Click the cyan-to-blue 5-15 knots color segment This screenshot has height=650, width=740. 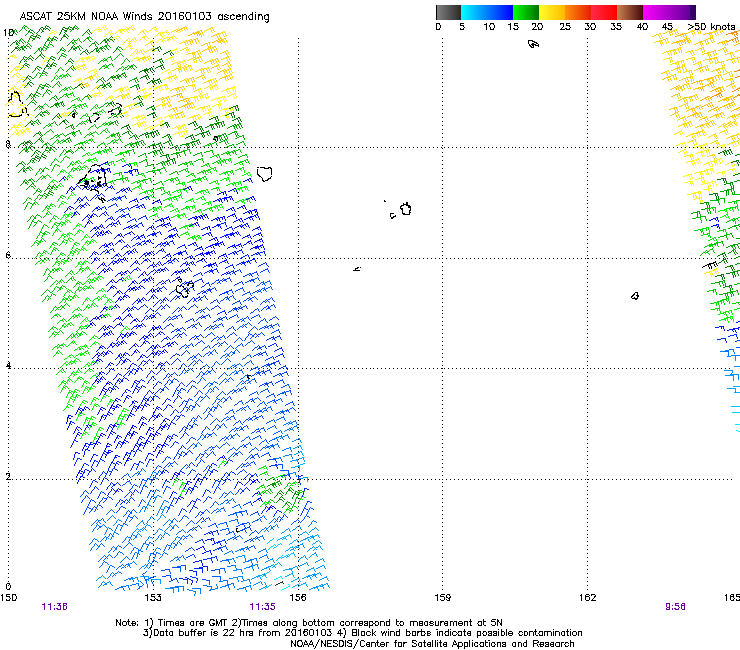487,12
